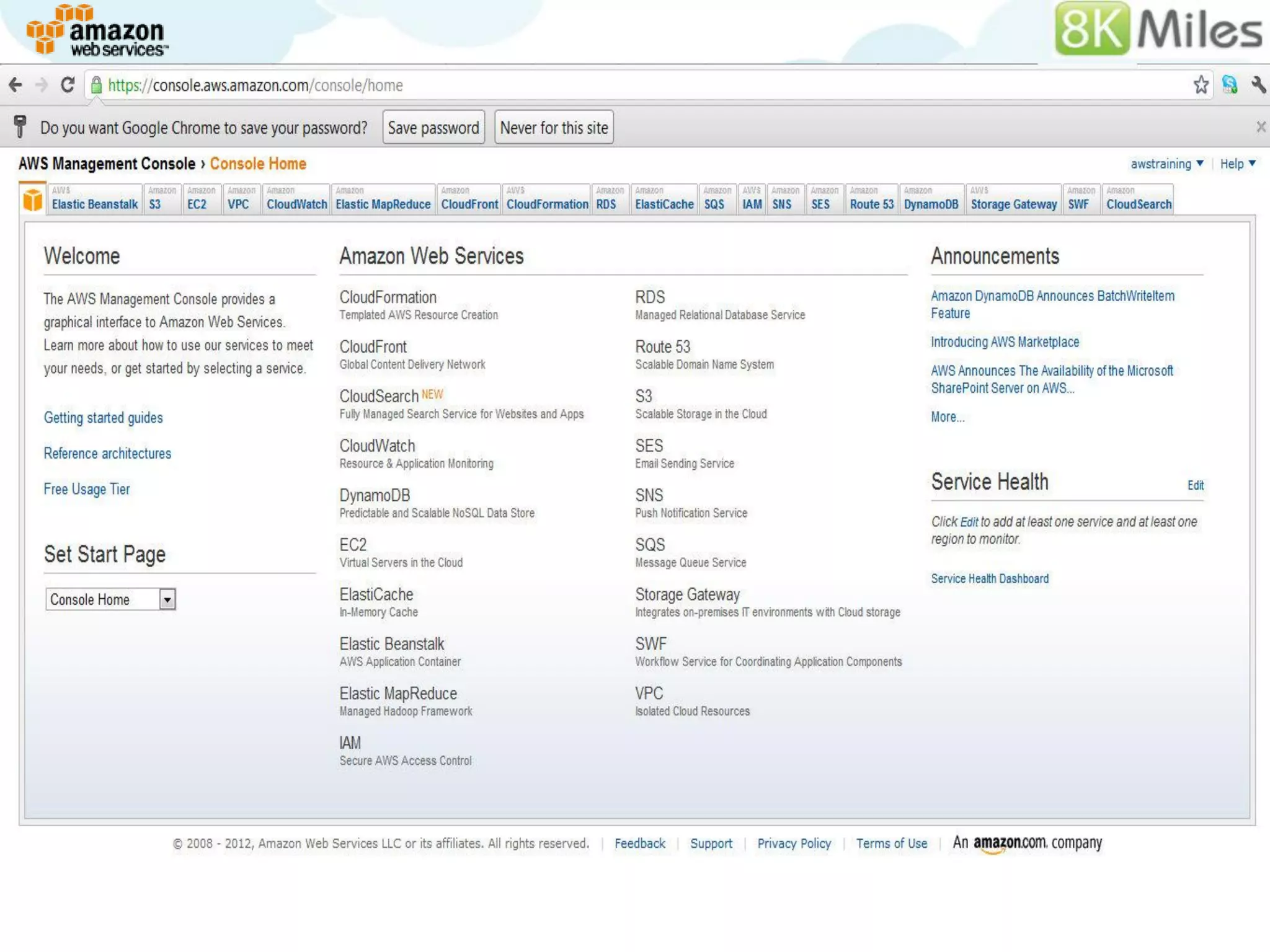Screen dimensions: 1270x952
Task: Bookmark page with star icon
Action: (x=1201, y=85)
